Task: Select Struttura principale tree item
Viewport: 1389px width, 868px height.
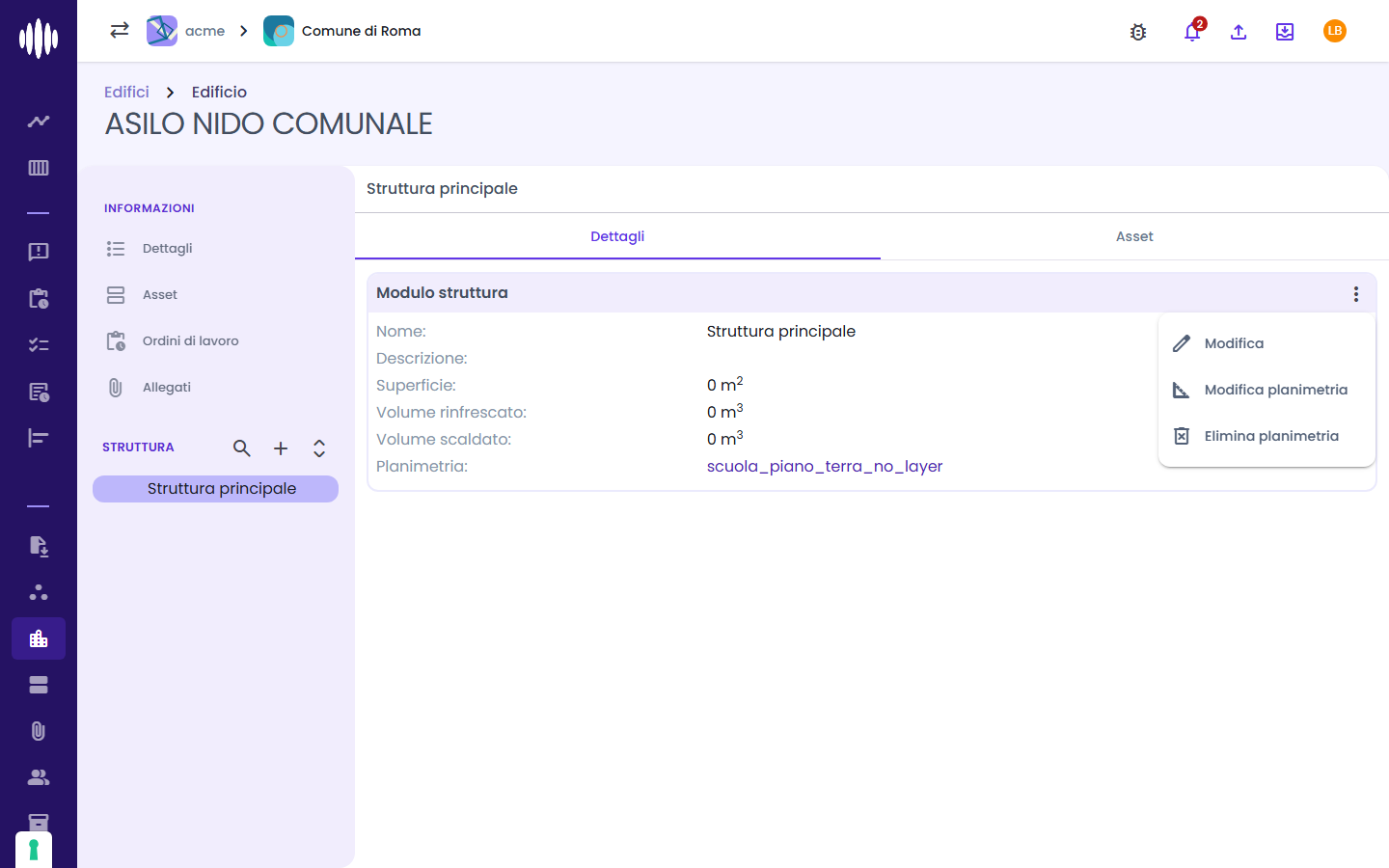Action: coord(215,489)
